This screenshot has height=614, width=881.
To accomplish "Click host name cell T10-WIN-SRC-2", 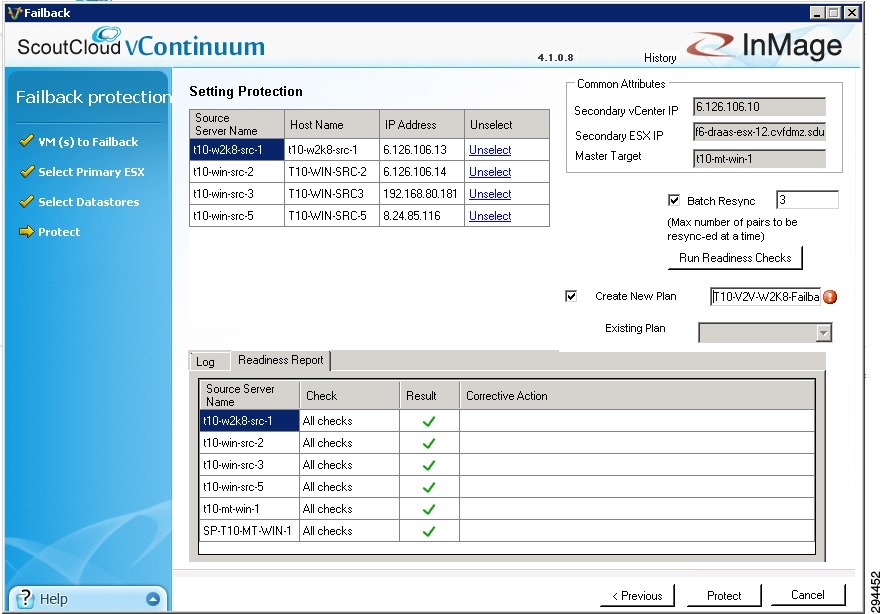I will pyautogui.click(x=331, y=172).
